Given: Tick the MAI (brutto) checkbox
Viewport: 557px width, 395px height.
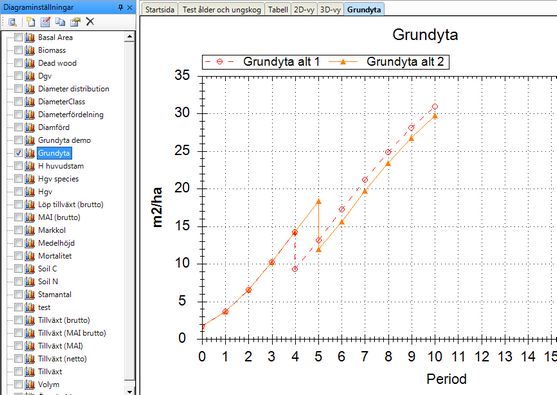Looking at the screenshot, I should point(18,217).
